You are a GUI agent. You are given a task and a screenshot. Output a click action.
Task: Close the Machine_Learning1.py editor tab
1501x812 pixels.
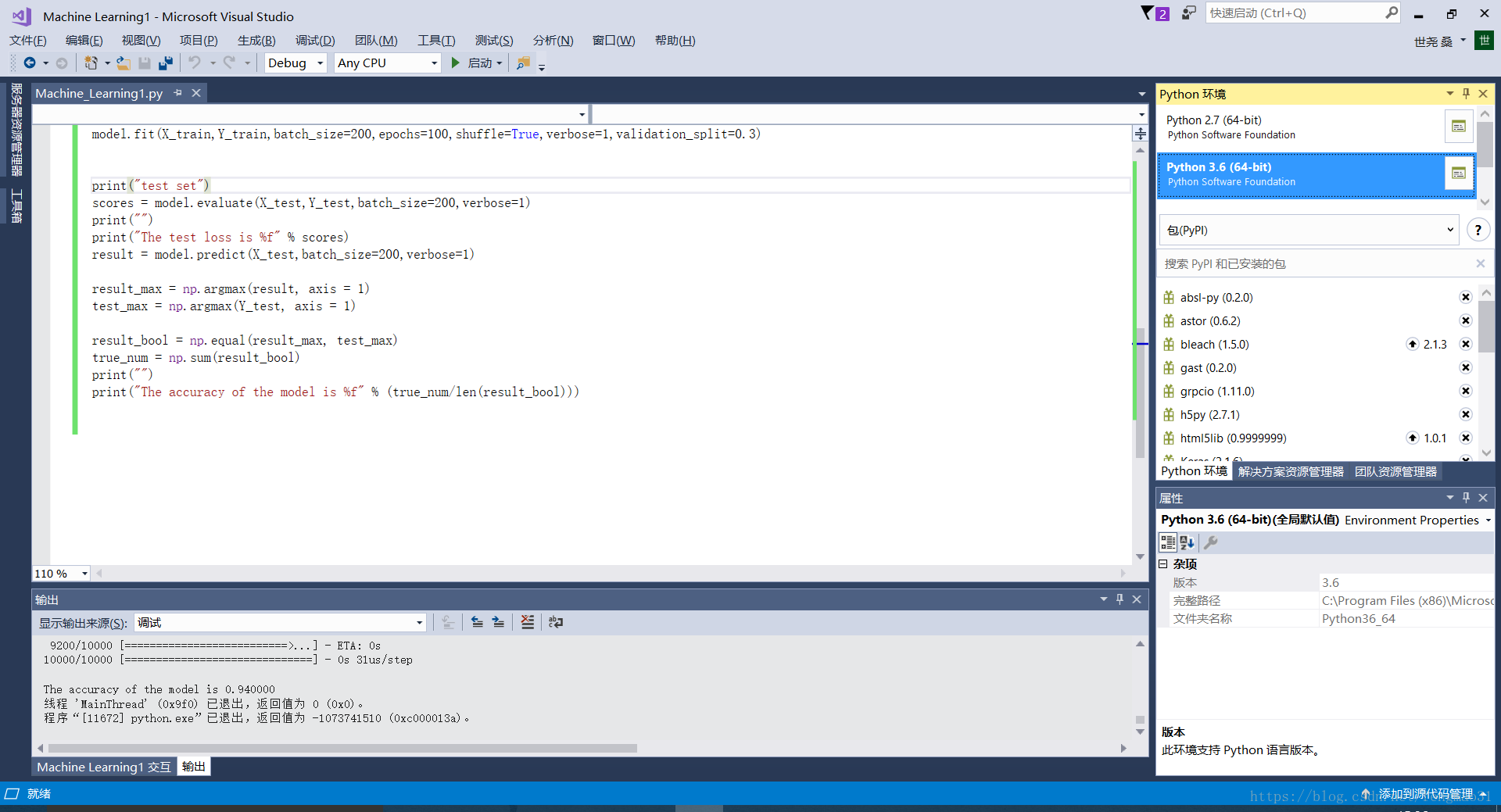click(196, 93)
